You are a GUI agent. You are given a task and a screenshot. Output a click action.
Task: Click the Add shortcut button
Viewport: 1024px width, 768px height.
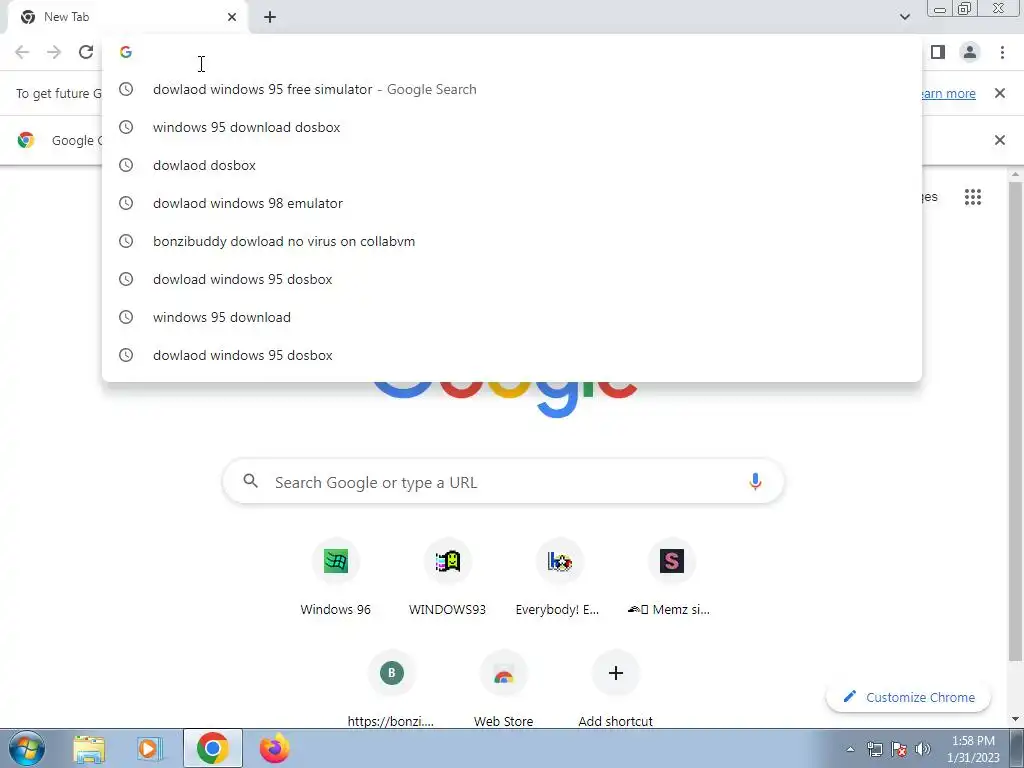coord(615,689)
